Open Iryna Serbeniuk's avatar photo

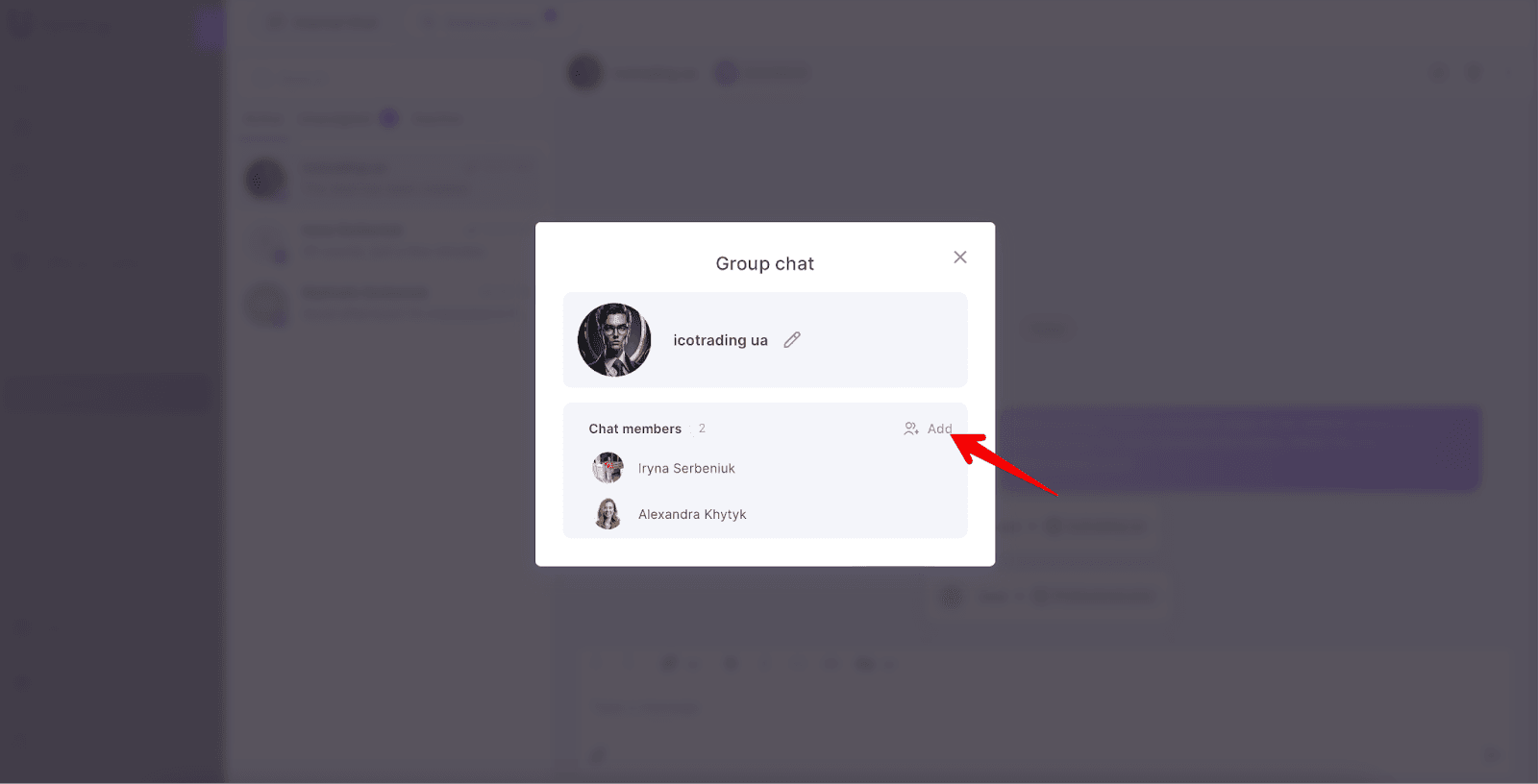[x=608, y=468]
